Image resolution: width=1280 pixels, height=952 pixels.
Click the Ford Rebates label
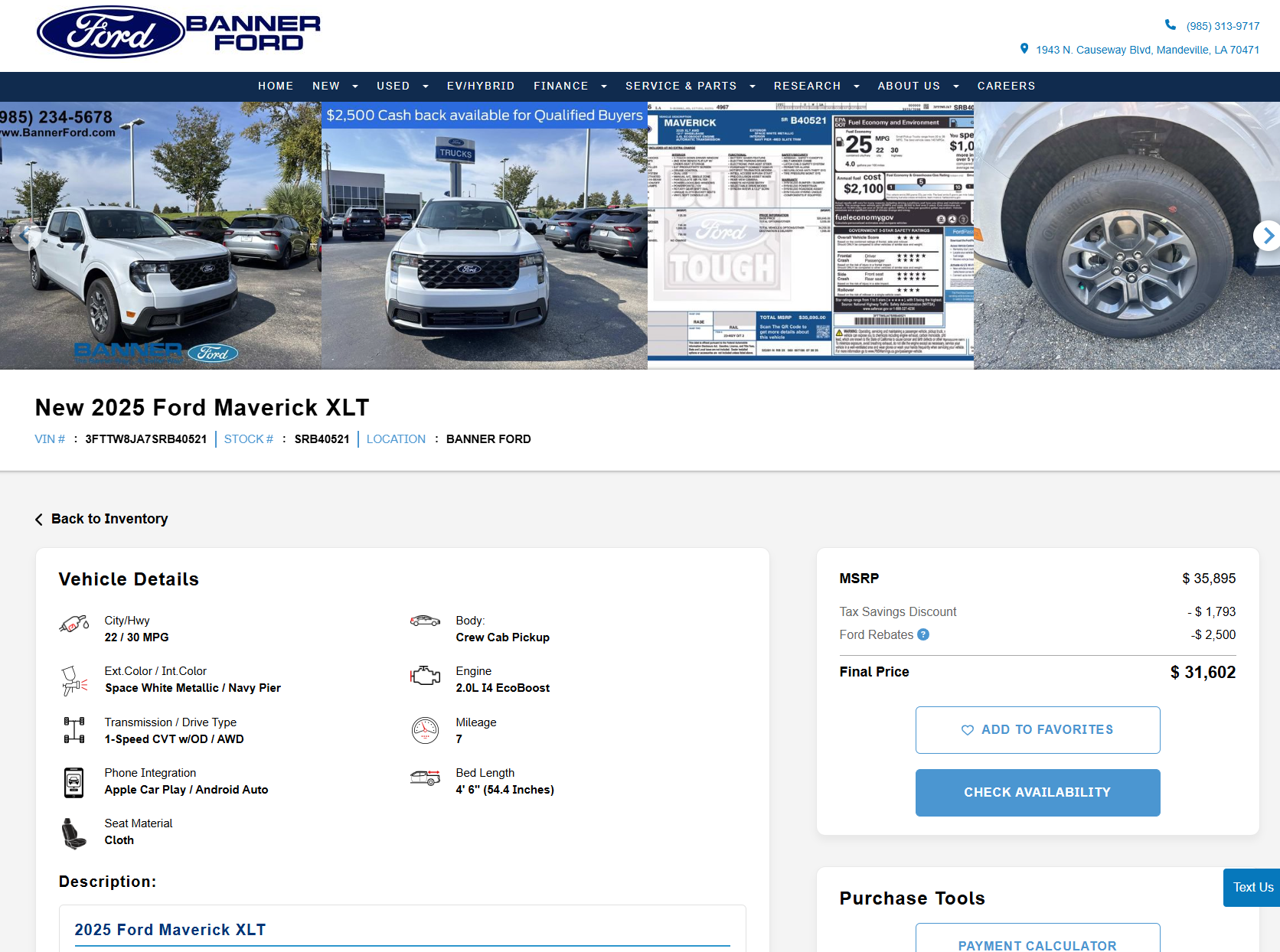click(x=876, y=634)
